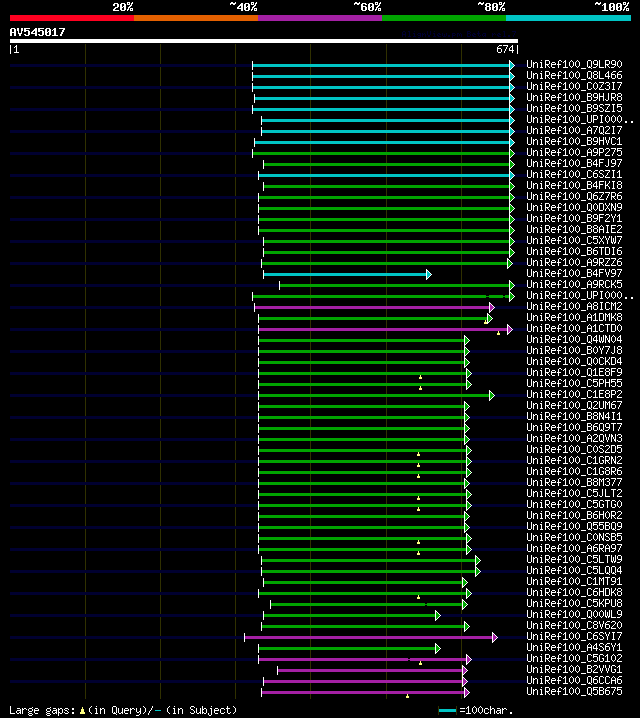Click the UniRef100_A4S6Y1 subject name
This screenshot has height=718, width=640.
(x=574, y=647)
